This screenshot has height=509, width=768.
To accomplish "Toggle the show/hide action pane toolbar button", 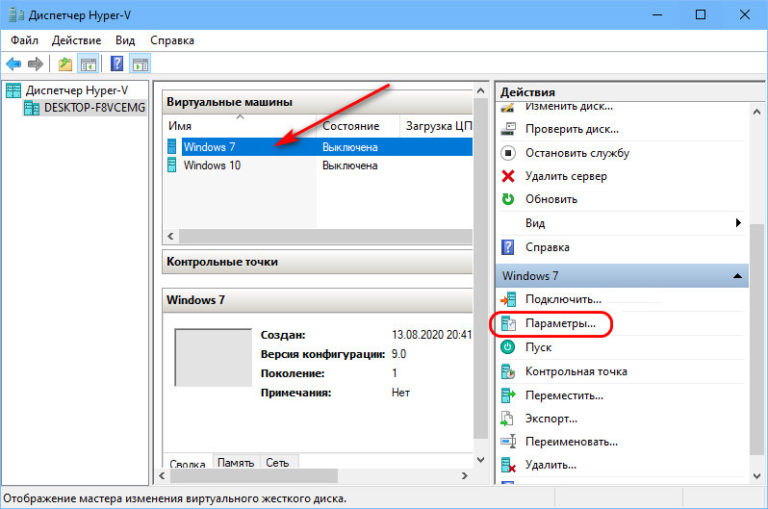I will point(140,64).
